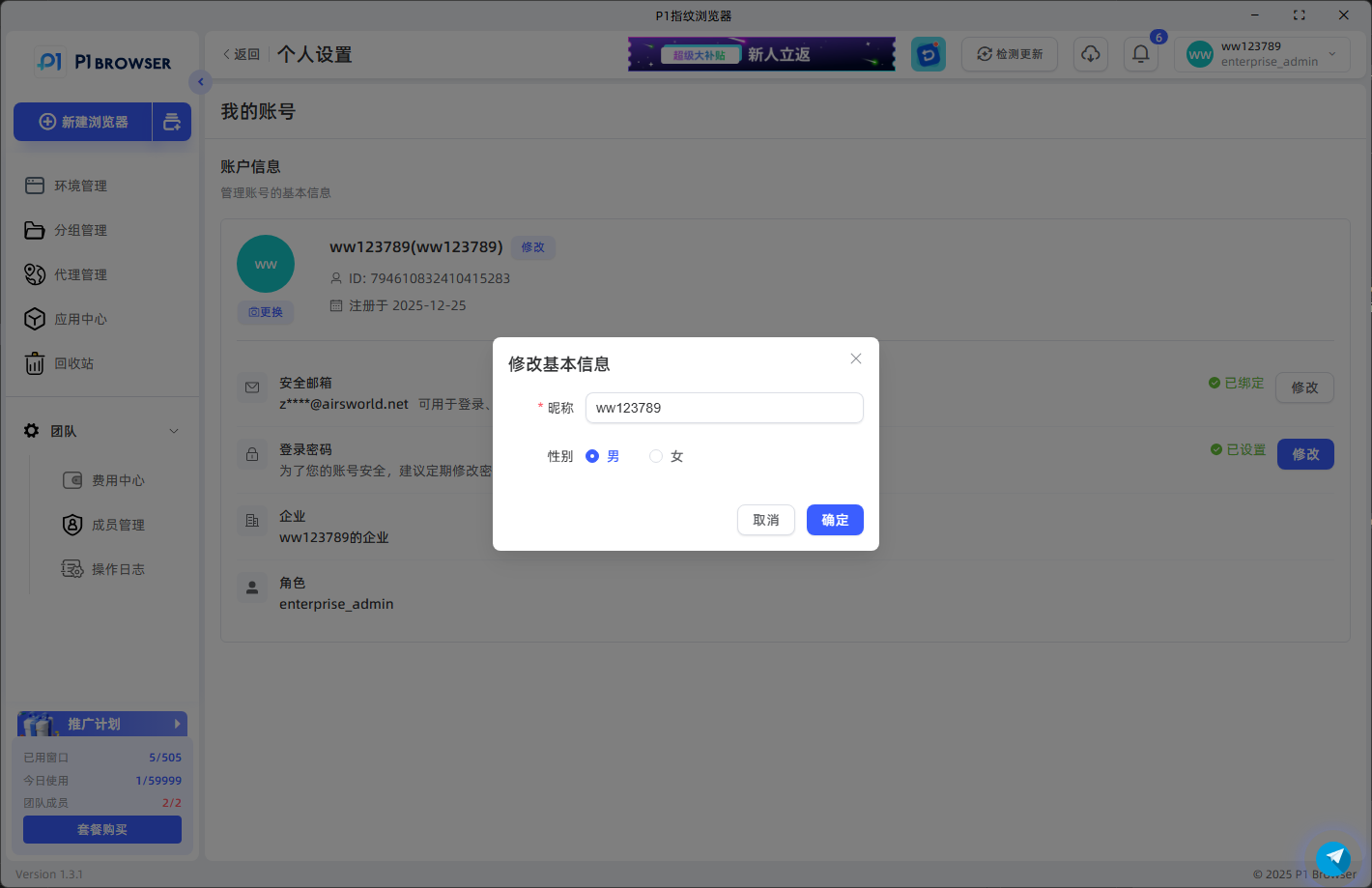This screenshot has height=888, width=1372.
Task: Select the 女 gender radio button
Action: point(656,455)
